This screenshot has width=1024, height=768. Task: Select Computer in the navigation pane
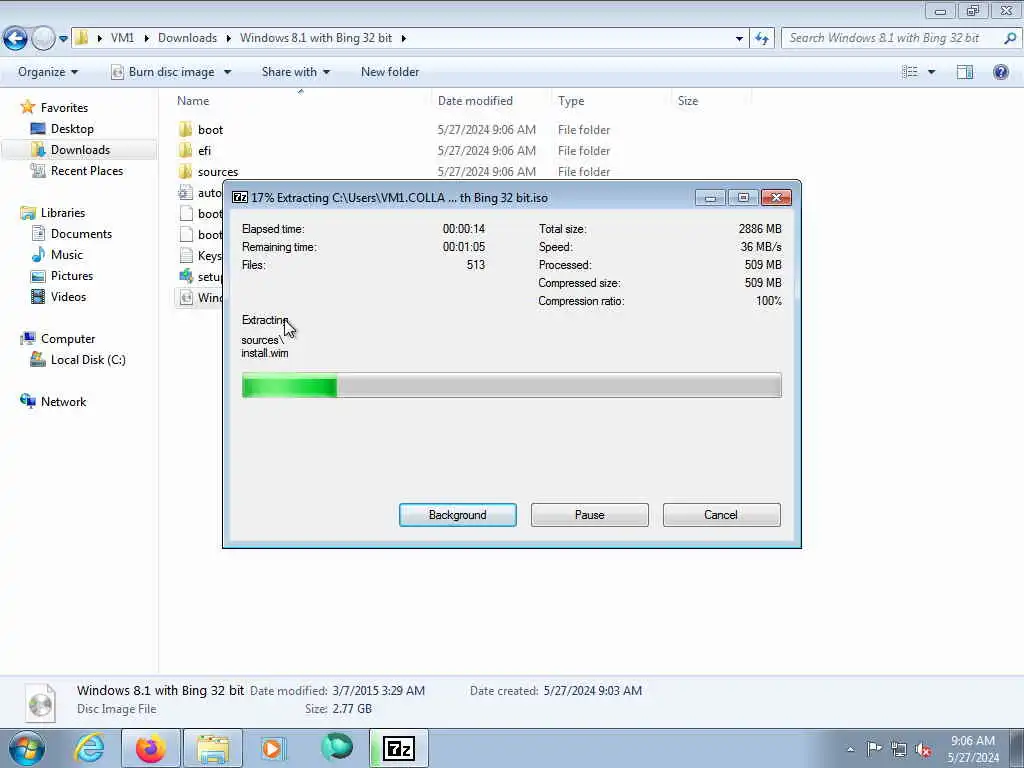[x=68, y=339]
